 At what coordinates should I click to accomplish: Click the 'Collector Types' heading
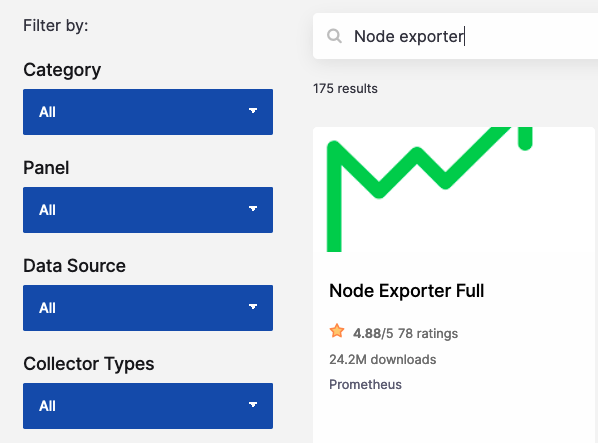point(89,364)
